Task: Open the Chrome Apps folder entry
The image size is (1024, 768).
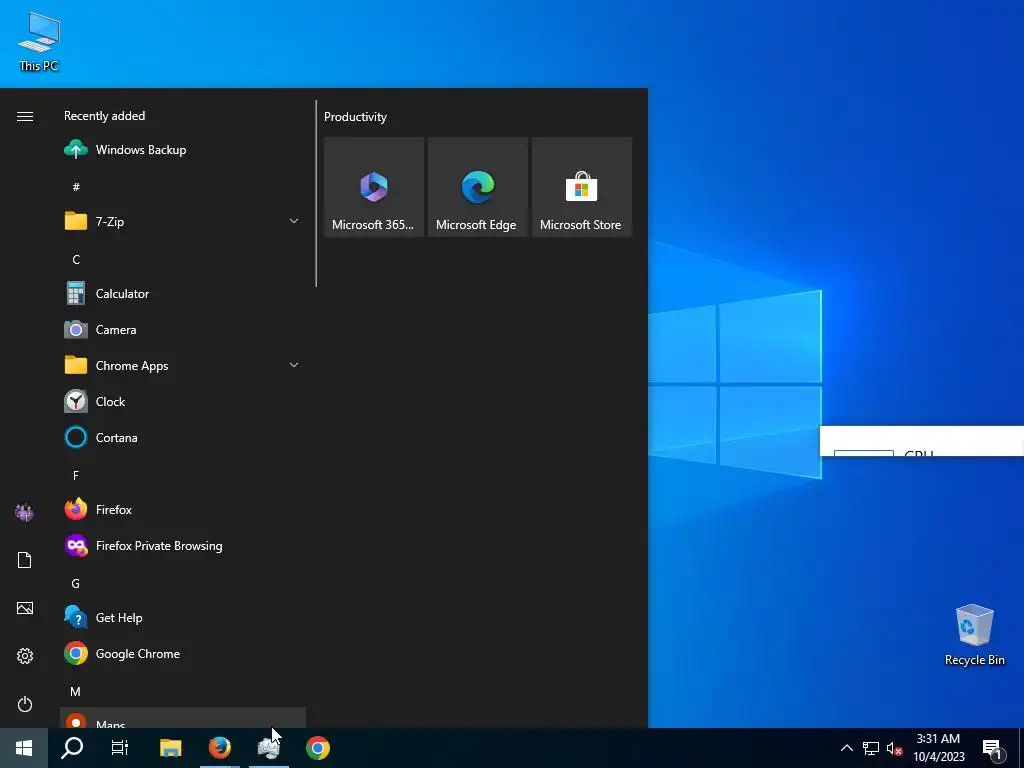Action: [x=182, y=366]
